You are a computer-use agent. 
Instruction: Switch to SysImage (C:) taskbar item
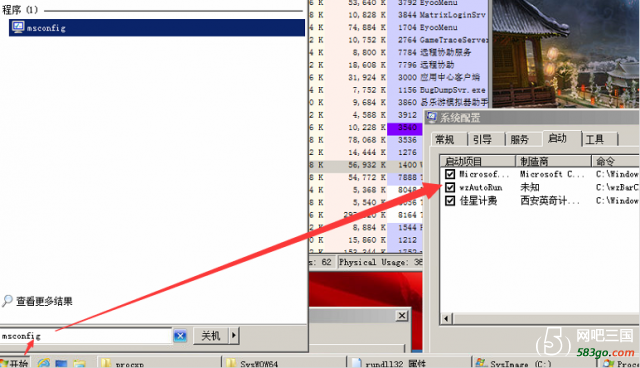[x=535, y=363]
